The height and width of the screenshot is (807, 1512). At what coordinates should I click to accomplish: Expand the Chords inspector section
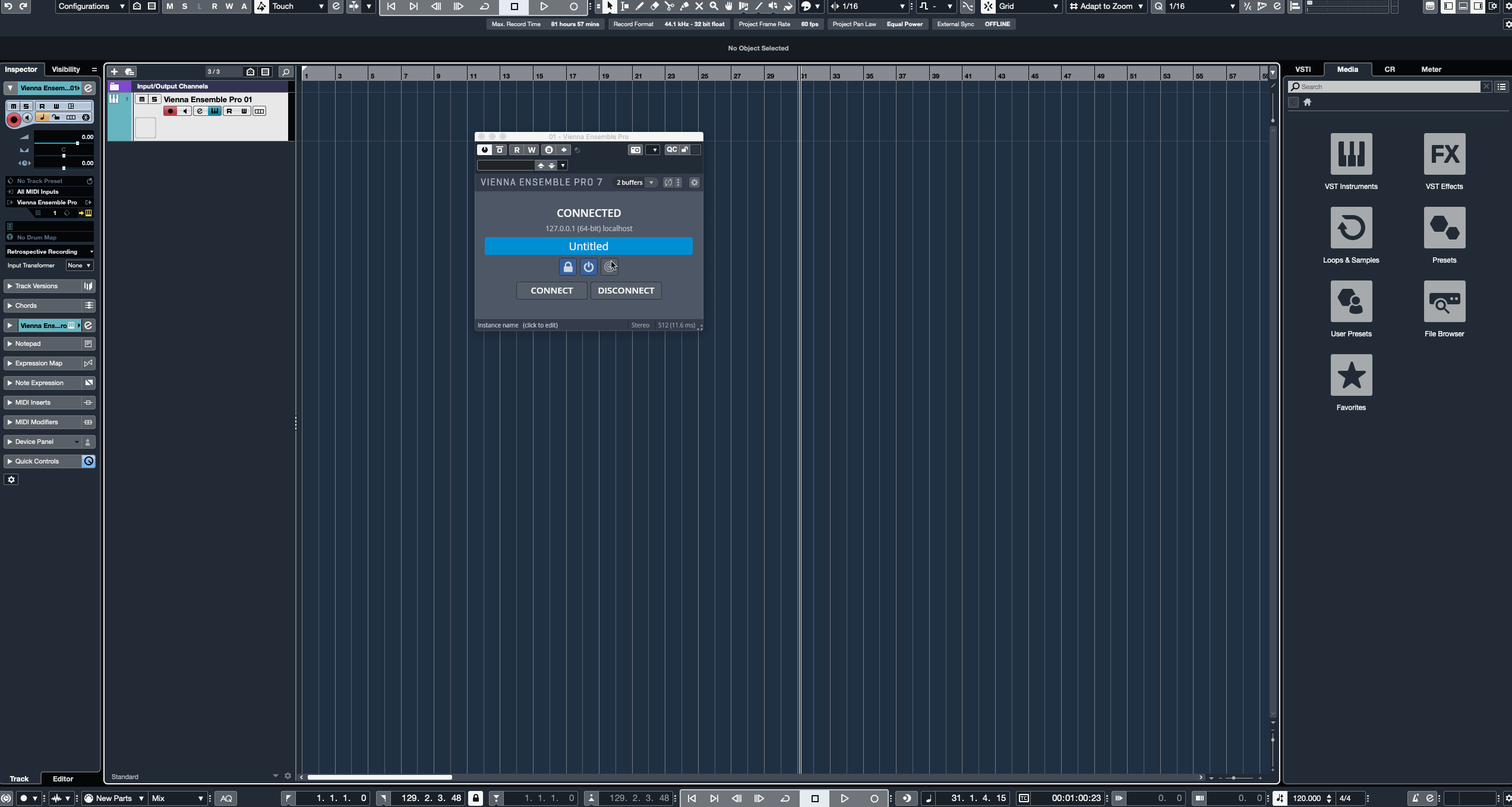pyautogui.click(x=42, y=305)
